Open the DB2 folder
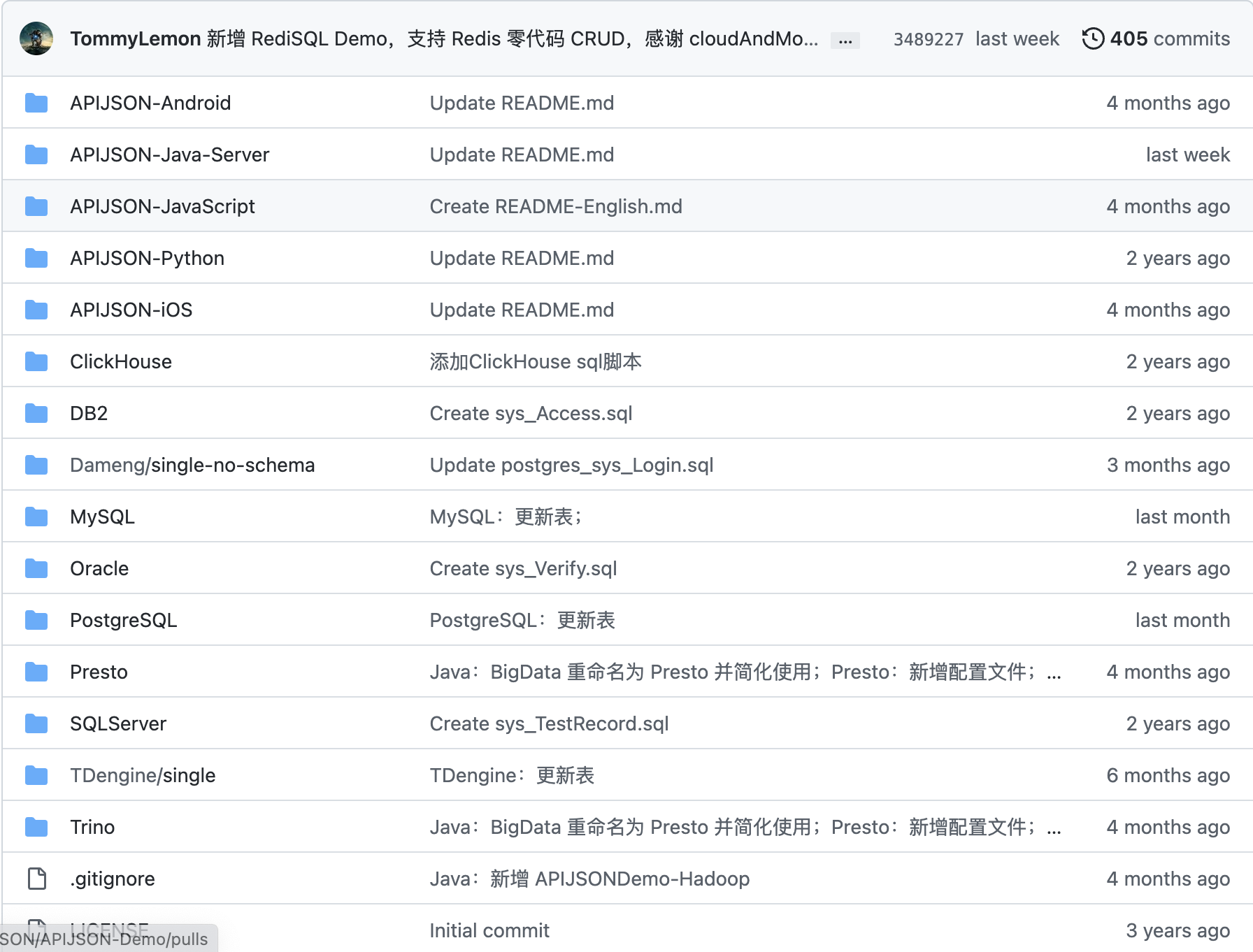 89,413
